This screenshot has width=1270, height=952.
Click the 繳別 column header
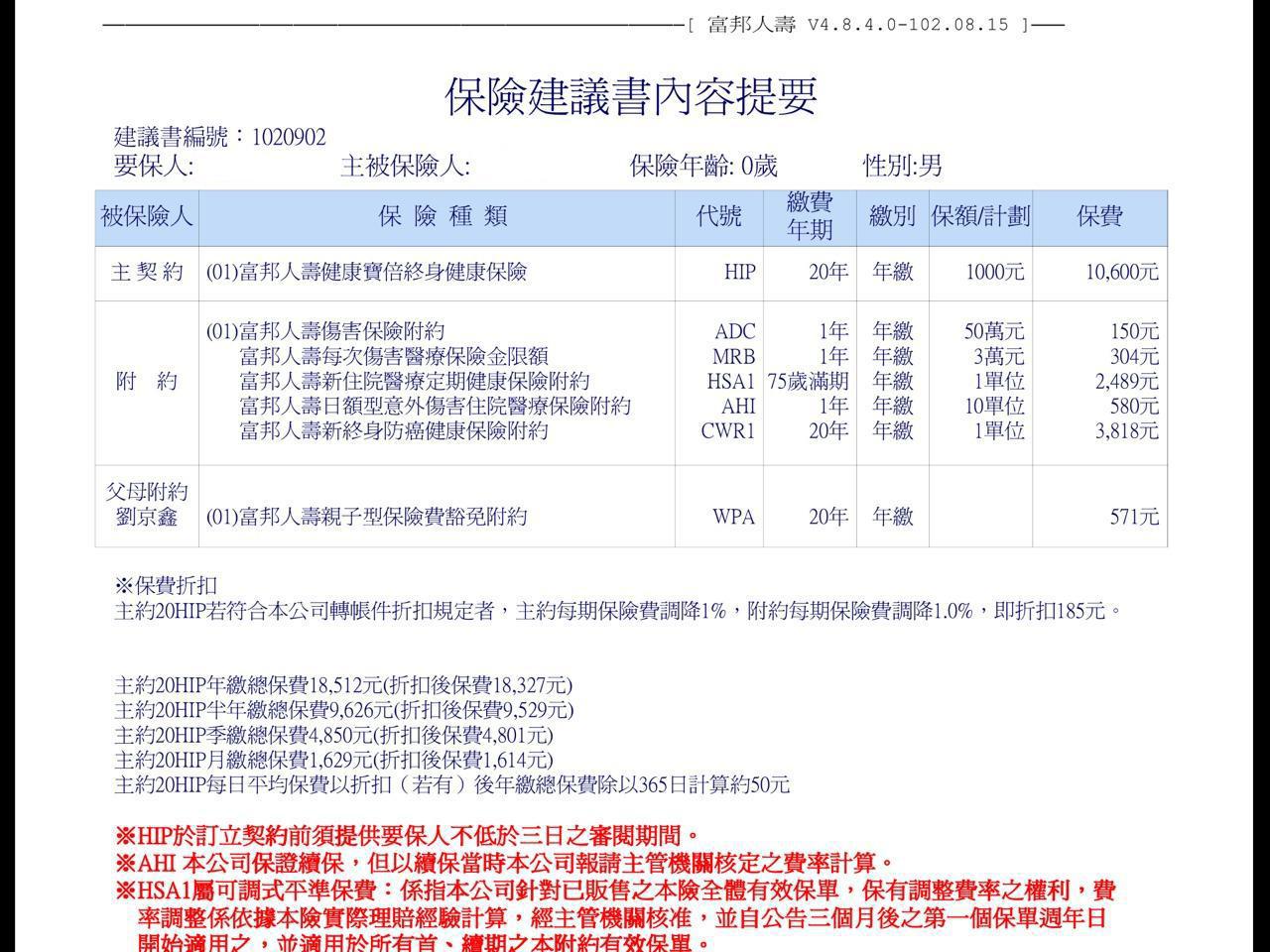(892, 216)
